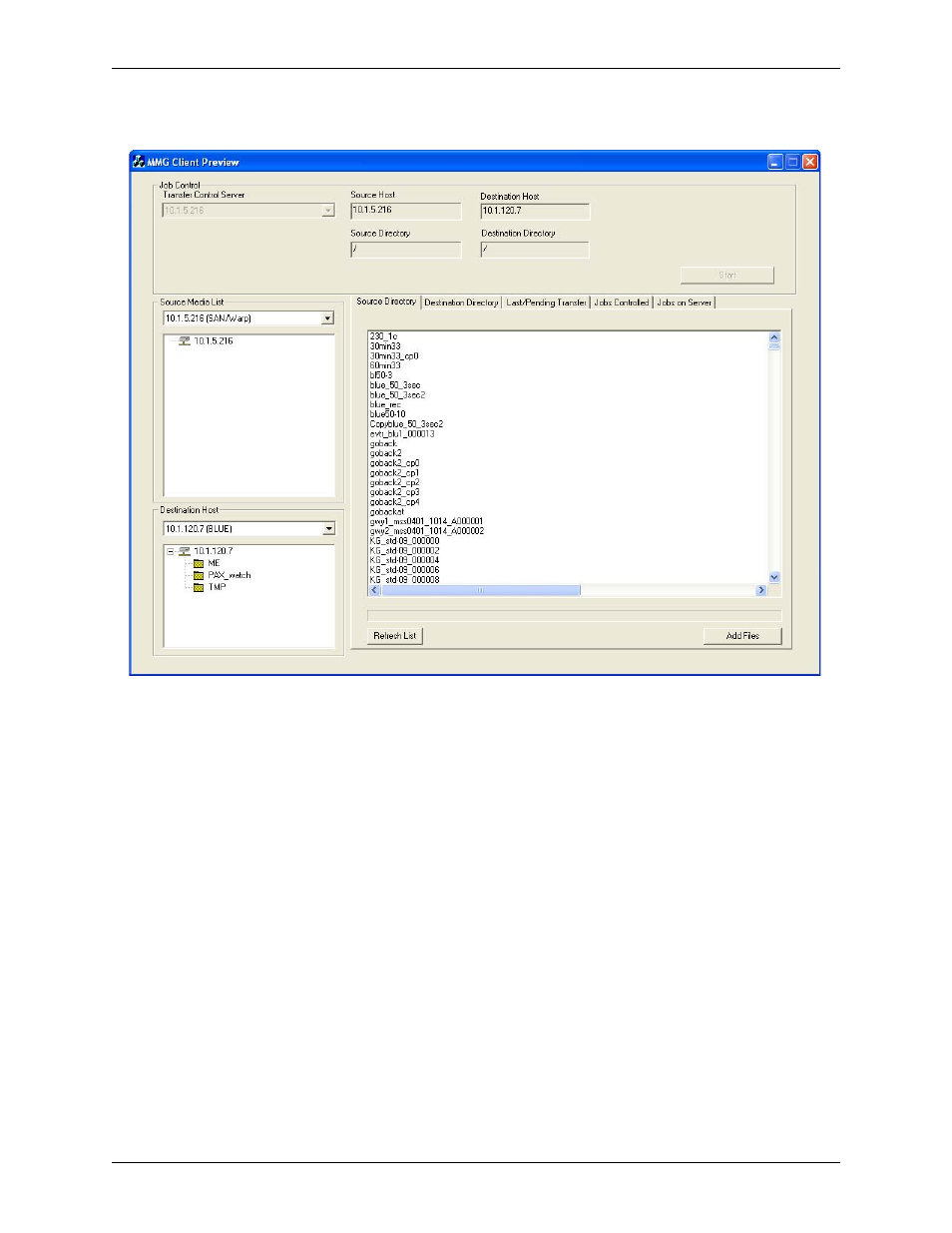Collapse the 10.1.120.7 tree node
Screen dimensions: 952x1233
[171, 551]
